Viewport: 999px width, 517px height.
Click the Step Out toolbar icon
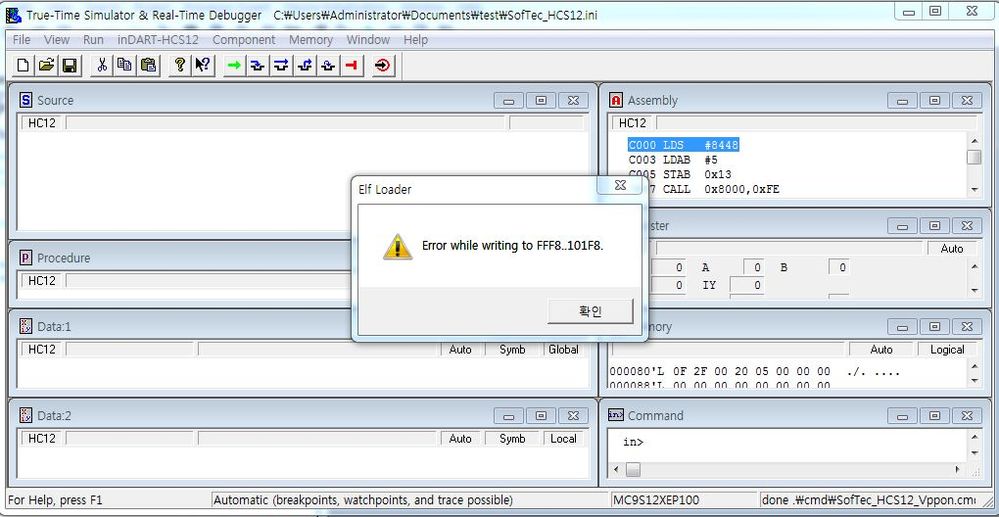pyautogui.click(x=305, y=65)
